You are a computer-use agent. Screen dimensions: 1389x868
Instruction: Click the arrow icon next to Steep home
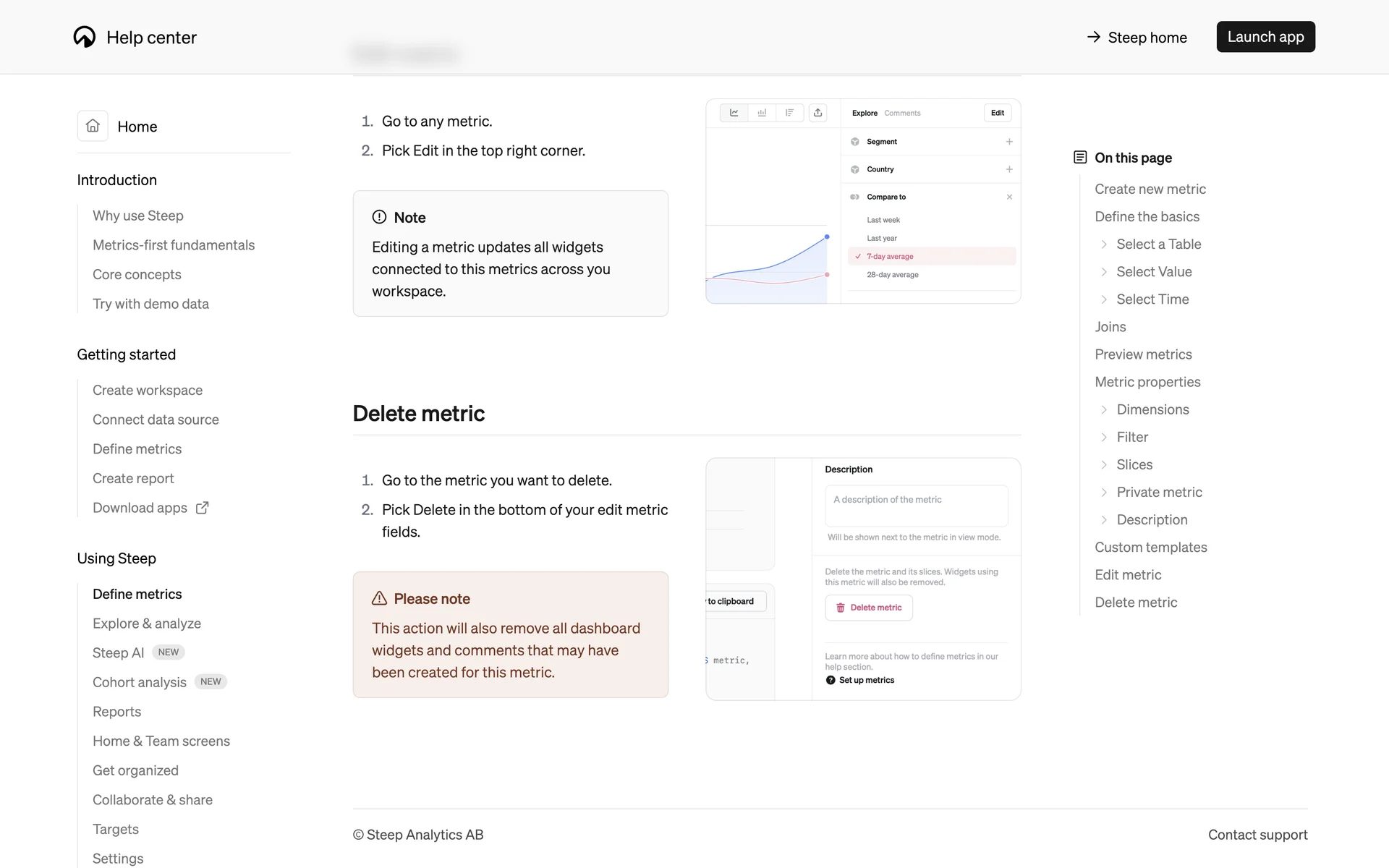pos(1093,37)
